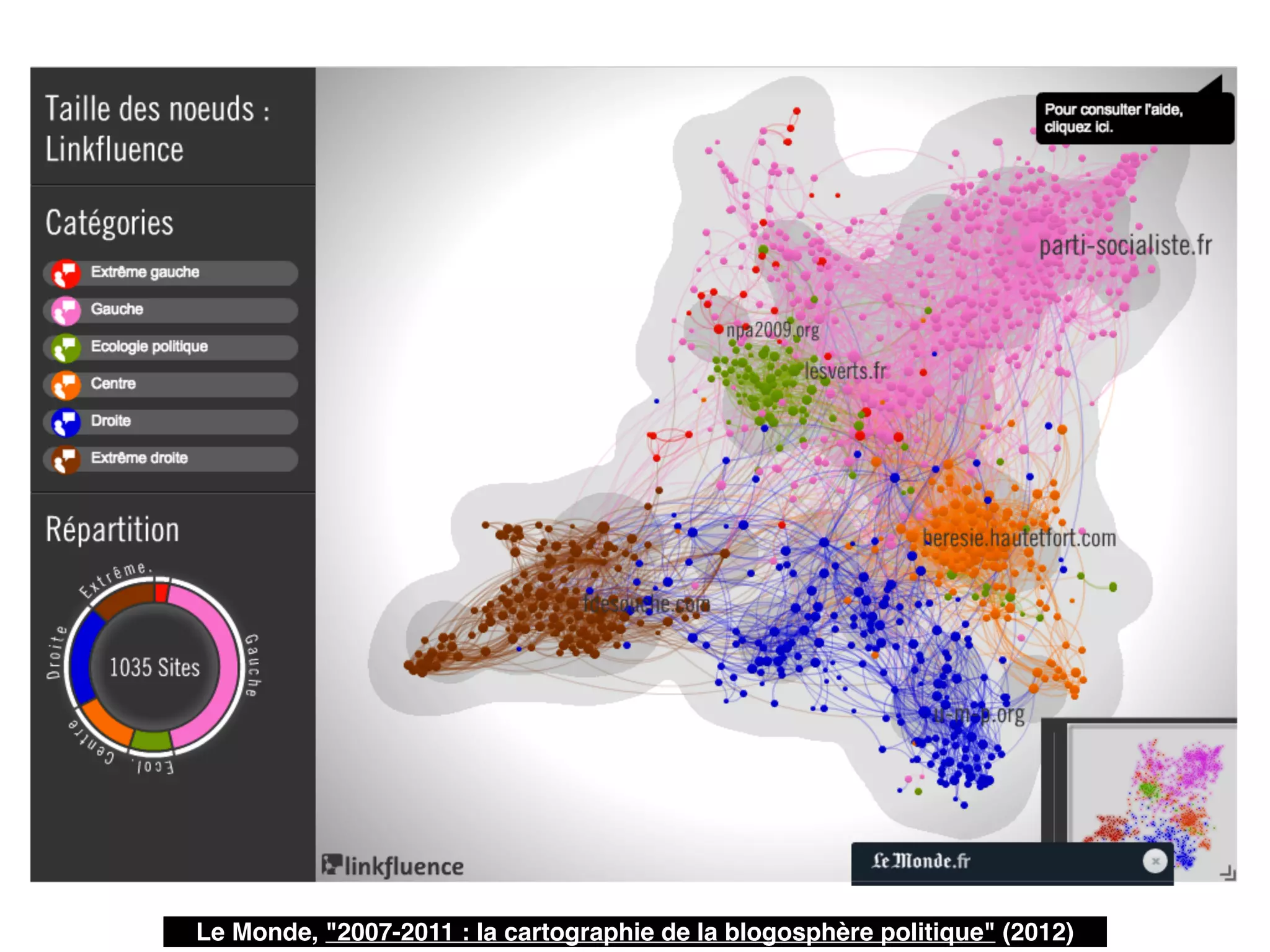Select the u-m-p.org node label
Screen dimensions: 1270x952
(979, 714)
